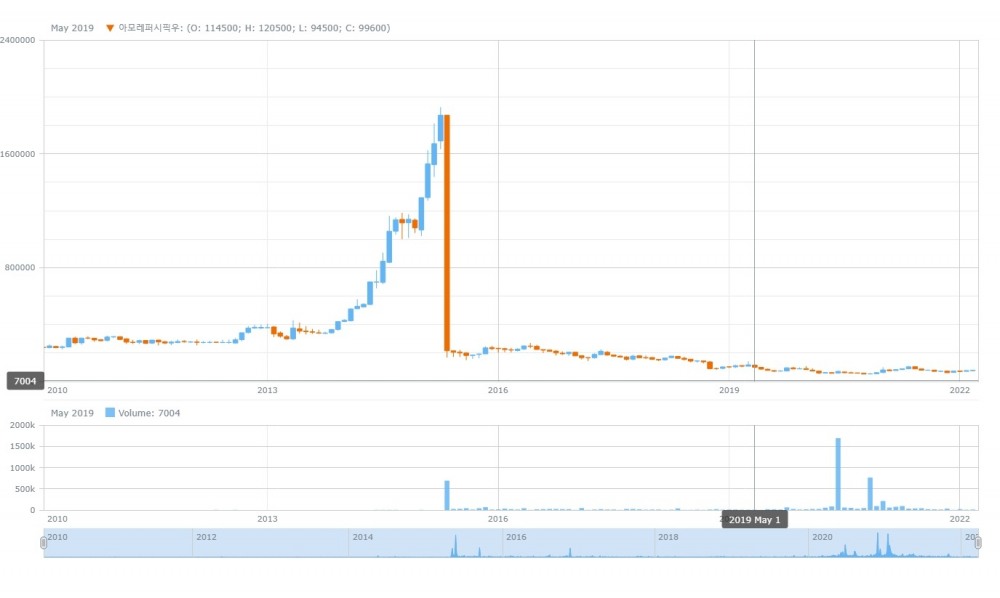Image resolution: width=1000 pixels, height=598 pixels.
Task: Click the tall orange crash candlestick
Action: pos(447,232)
